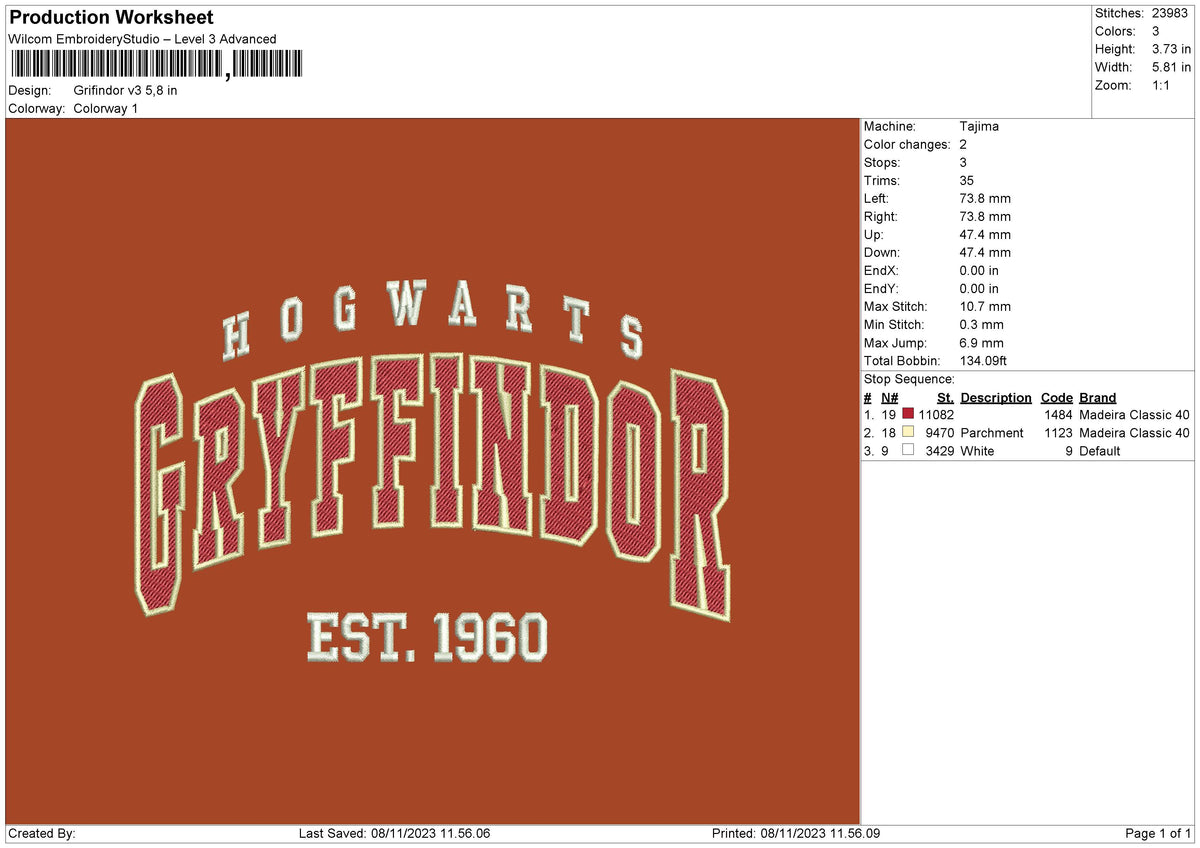This screenshot has width=1200, height=848.
Task: Click the Machine value Tajima
Action: (979, 126)
